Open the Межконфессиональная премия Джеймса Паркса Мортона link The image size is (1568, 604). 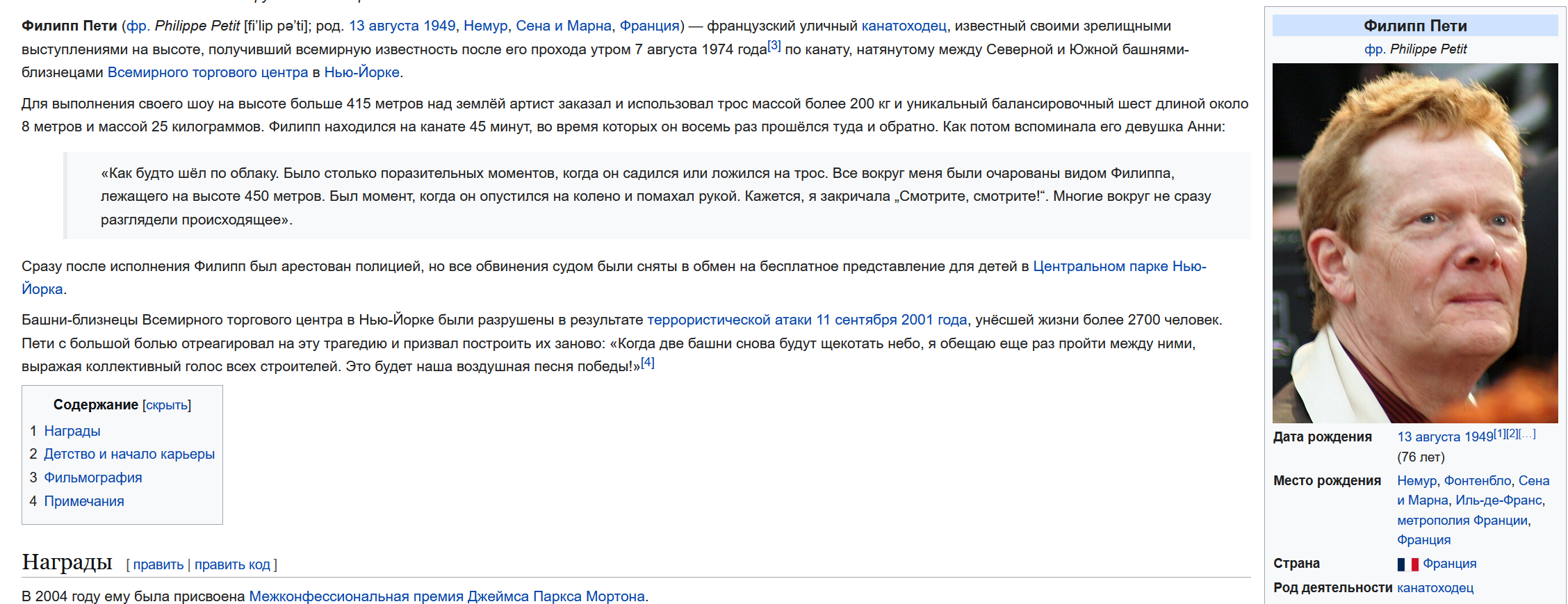(447, 596)
